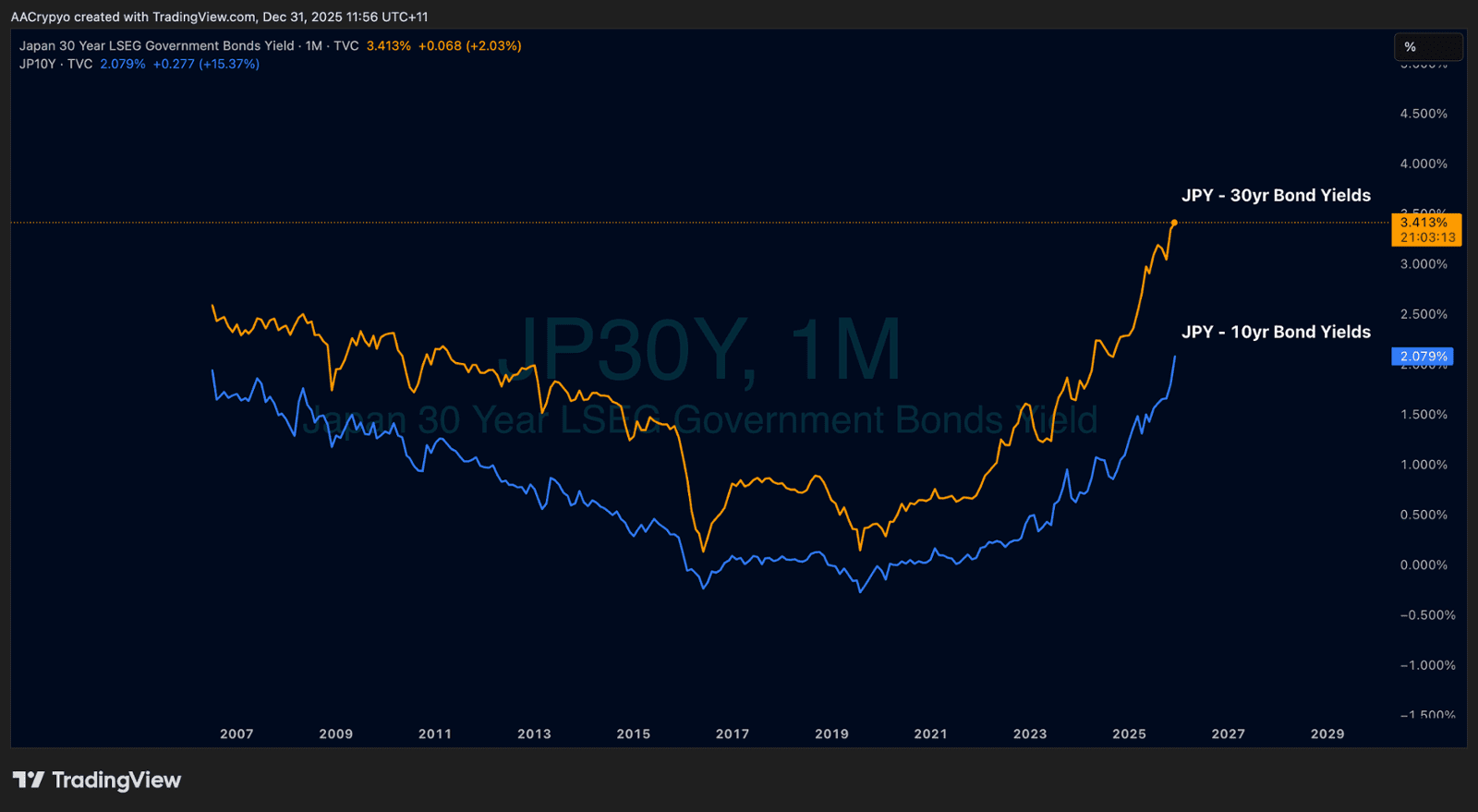Click the TradingView wordmark text
1478x812 pixels.
click(116, 781)
